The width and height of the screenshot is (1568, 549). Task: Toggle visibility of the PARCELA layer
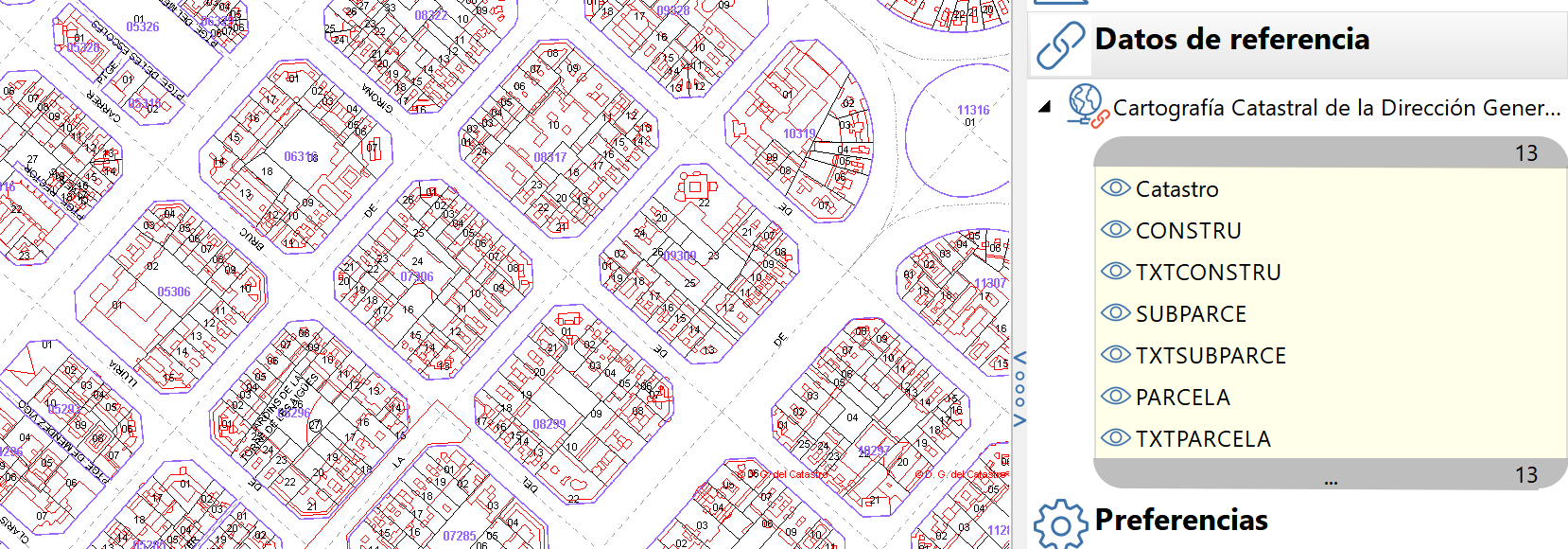(1116, 397)
